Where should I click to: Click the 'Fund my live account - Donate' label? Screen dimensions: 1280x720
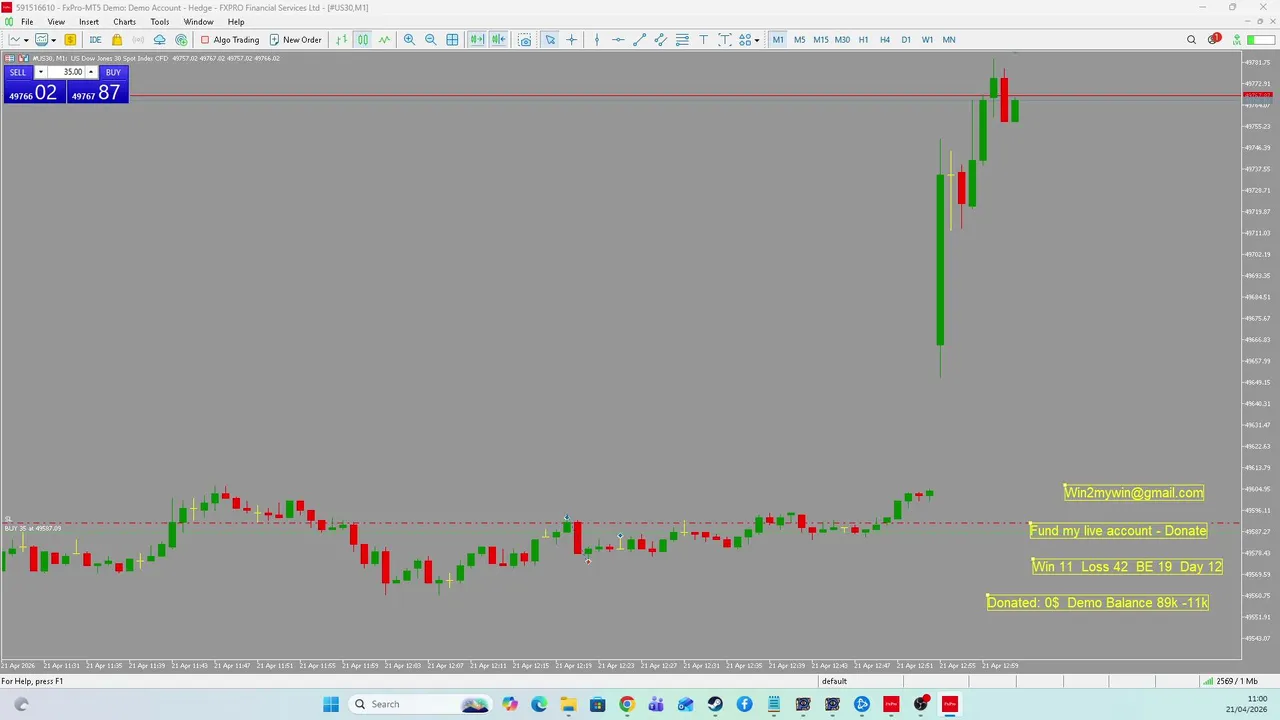pyautogui.click(x=1118, y=530)
